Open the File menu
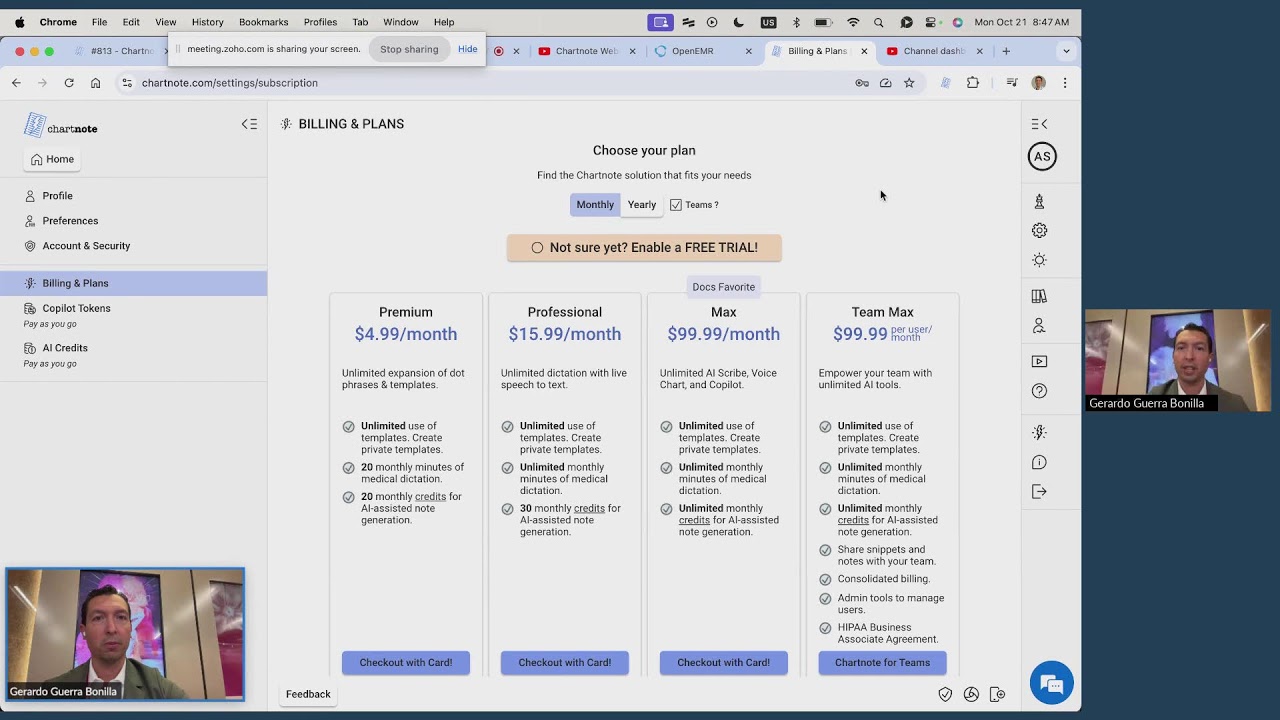Image resolution: width=1280 pixels, height=720 pixels. pos(99,22)
